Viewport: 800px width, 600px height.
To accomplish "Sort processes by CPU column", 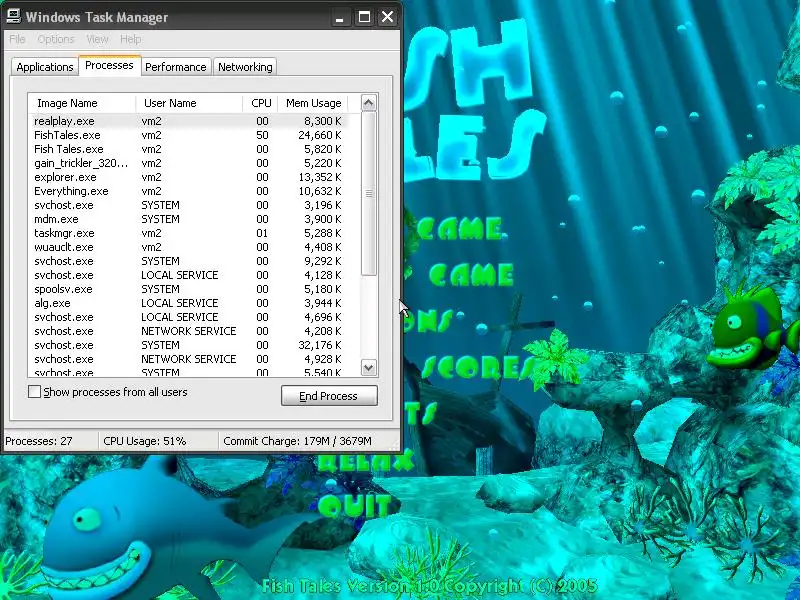I will tap(260, 103).
